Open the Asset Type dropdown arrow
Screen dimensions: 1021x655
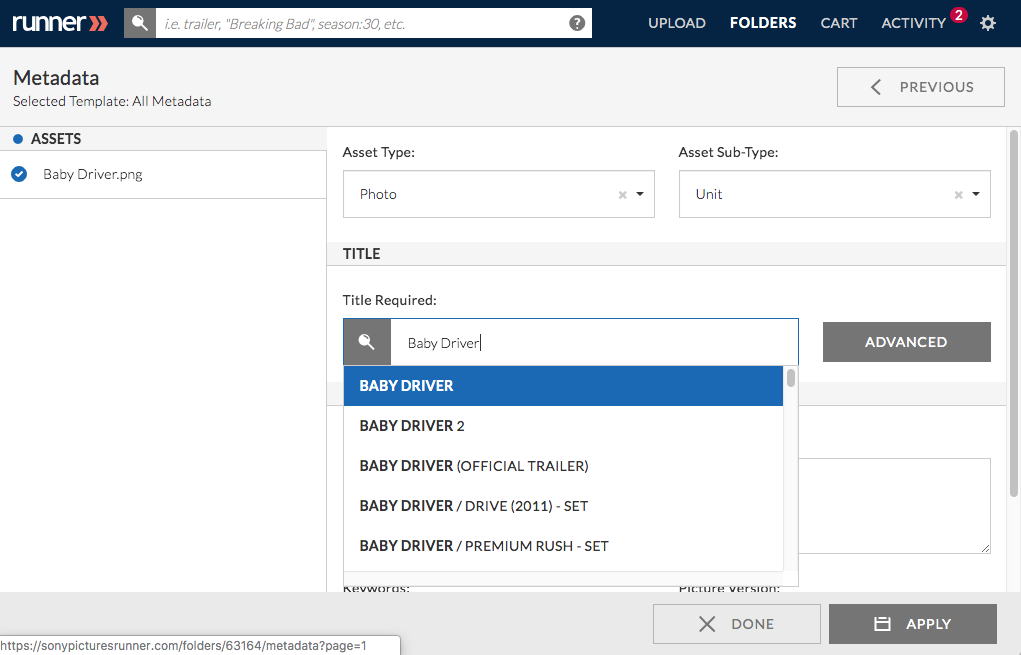point(640,194)
